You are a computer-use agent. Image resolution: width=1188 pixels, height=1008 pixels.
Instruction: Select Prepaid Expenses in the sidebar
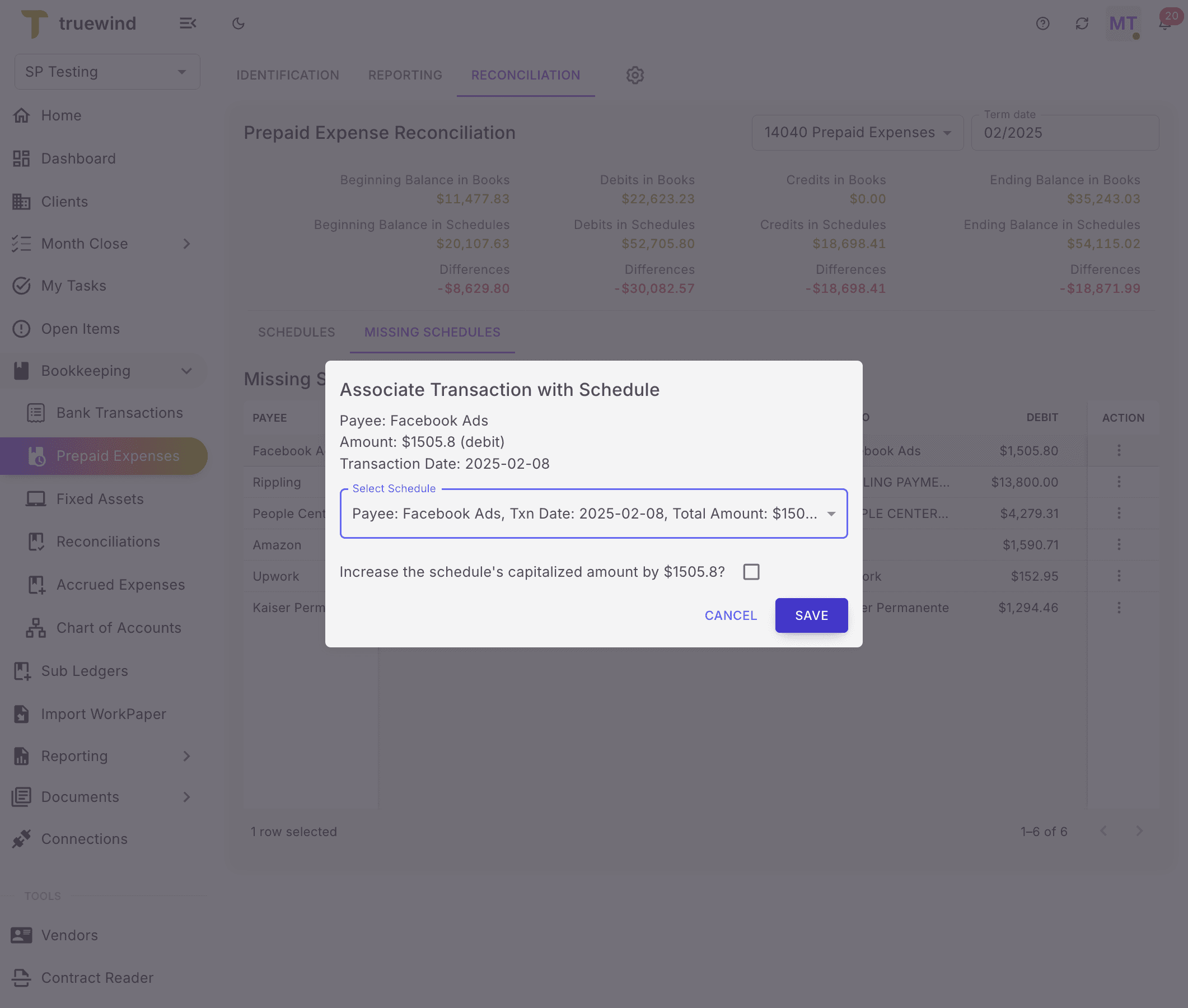click(117, 455)
